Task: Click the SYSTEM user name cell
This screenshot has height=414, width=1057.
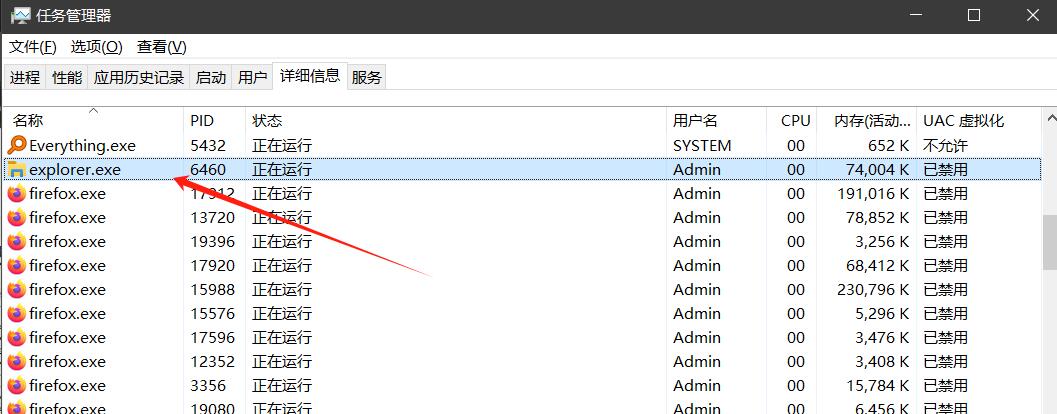Action: (x=702, y=146)
